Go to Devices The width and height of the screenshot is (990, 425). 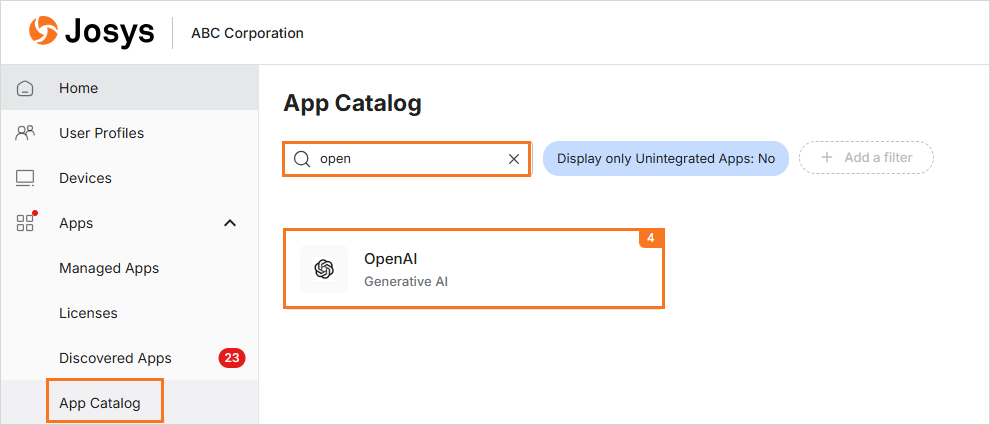tap(129, 178)
